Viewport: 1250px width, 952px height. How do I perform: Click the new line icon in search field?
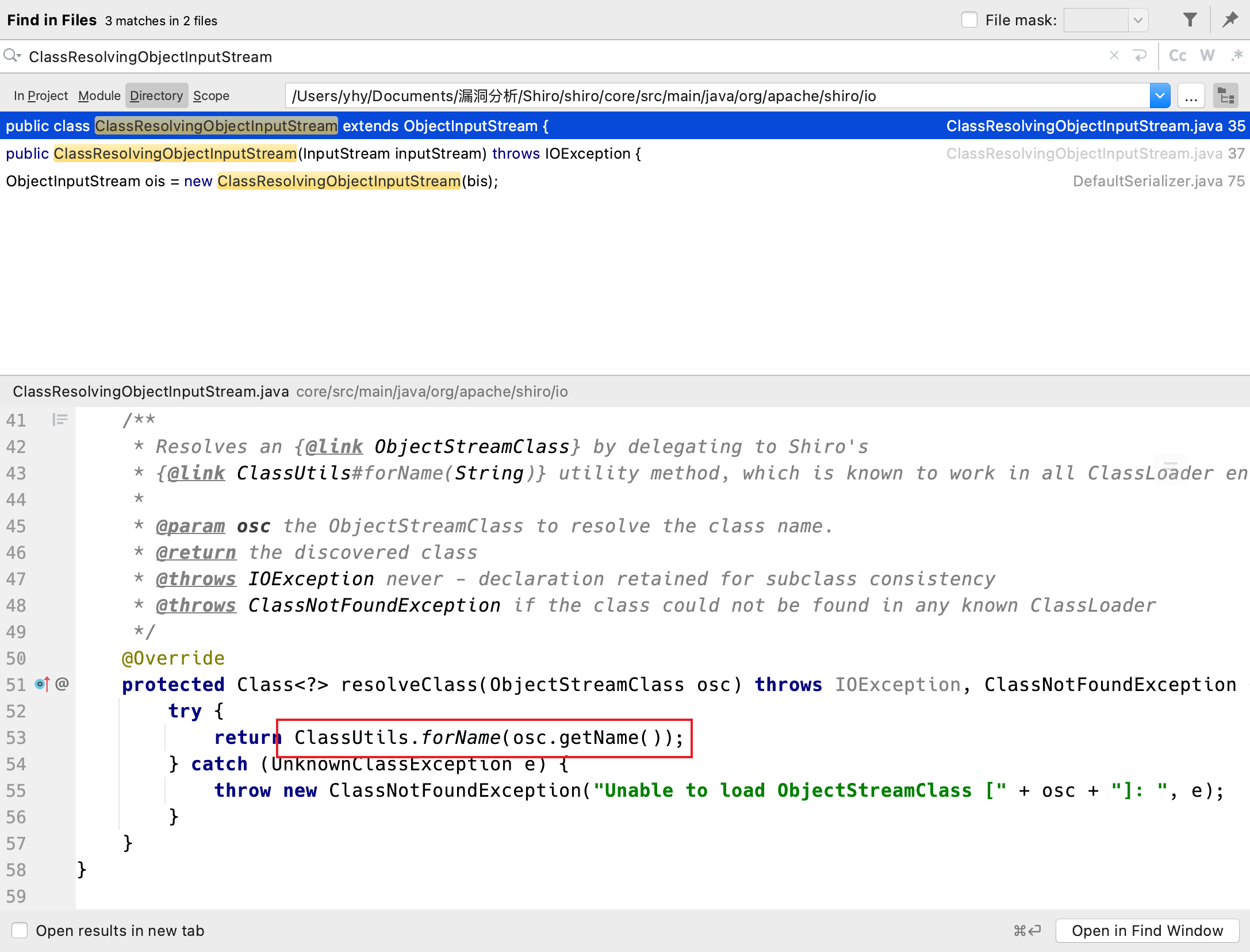point(1139,56)
